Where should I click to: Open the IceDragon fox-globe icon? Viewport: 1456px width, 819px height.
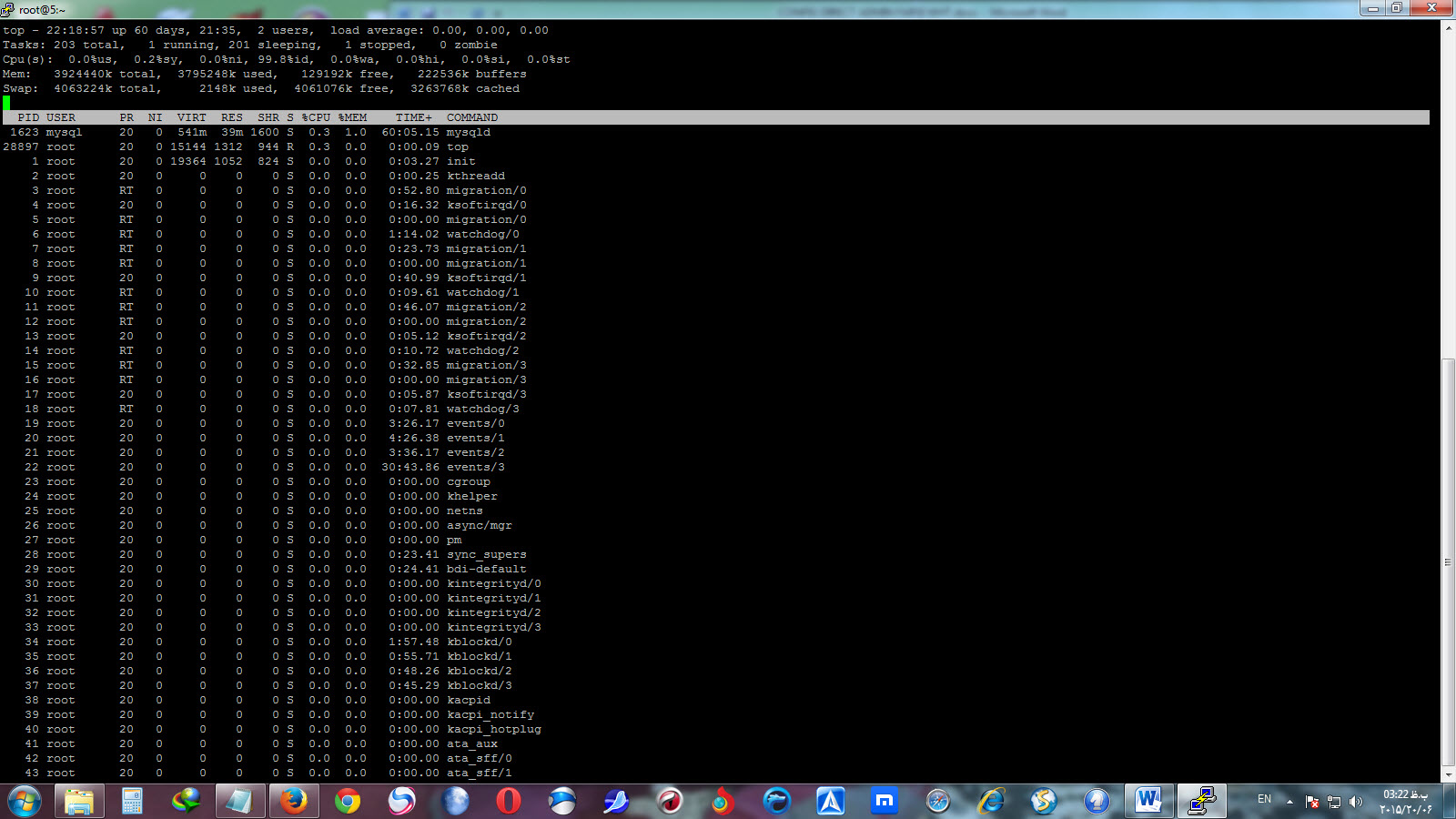tap(723, 802)
